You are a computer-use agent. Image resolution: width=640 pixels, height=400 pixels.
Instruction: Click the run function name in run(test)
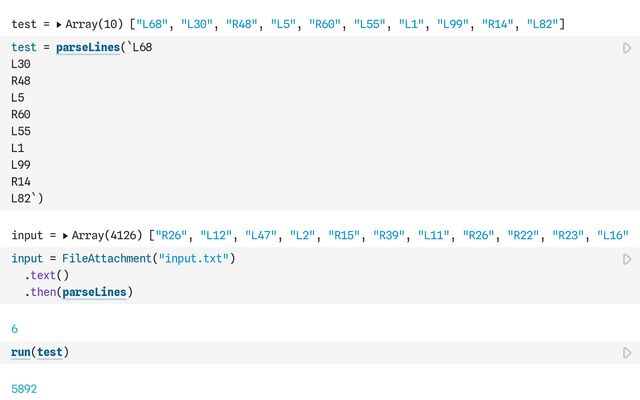pyautogui.click(x=20, y=352)
